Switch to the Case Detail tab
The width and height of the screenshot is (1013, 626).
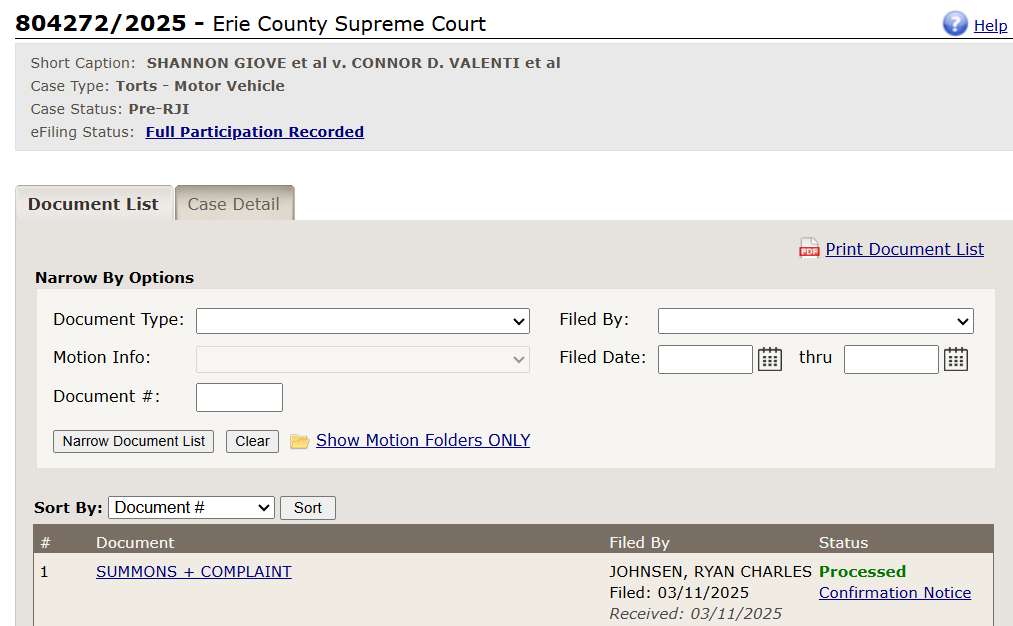pyautogui.click(x=234, y=204)
